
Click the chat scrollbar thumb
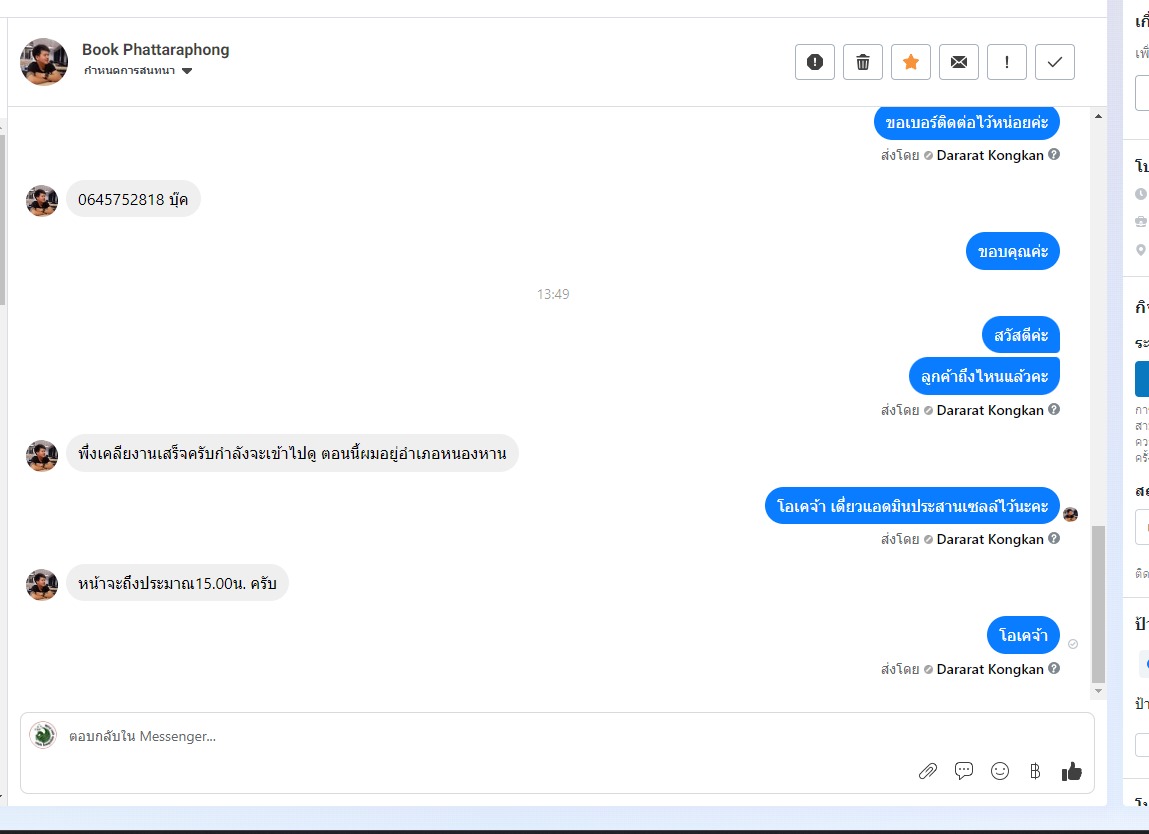coord(1098,605)
